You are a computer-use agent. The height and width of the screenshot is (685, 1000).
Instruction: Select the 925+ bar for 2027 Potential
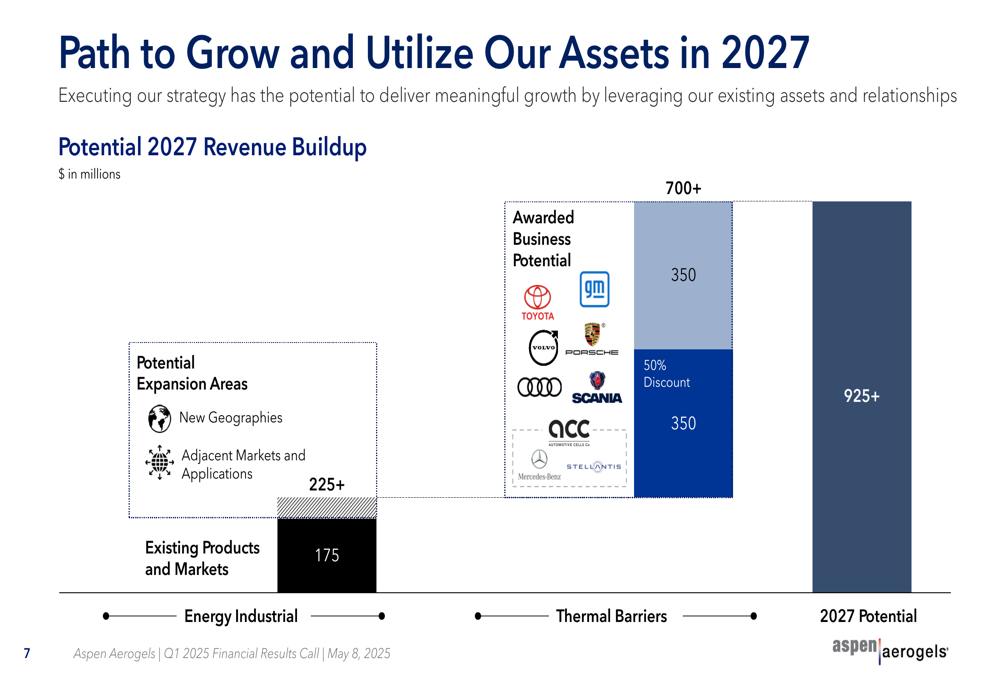(862, 397)
